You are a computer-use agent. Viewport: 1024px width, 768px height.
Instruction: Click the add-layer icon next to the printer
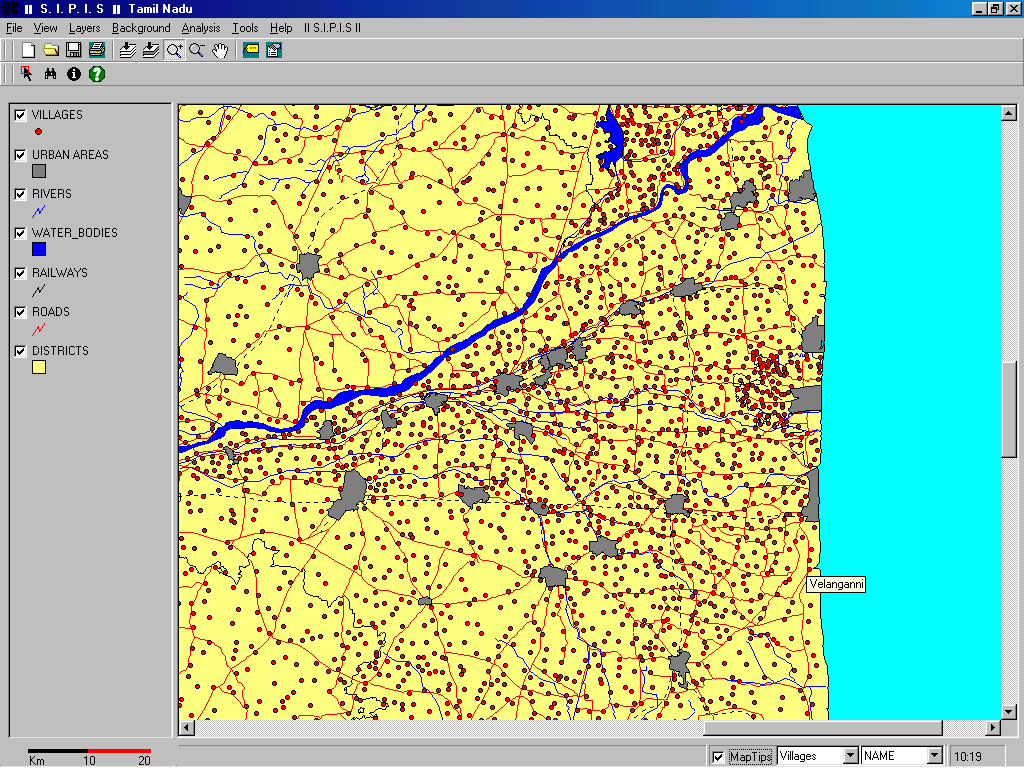[128, 50]
